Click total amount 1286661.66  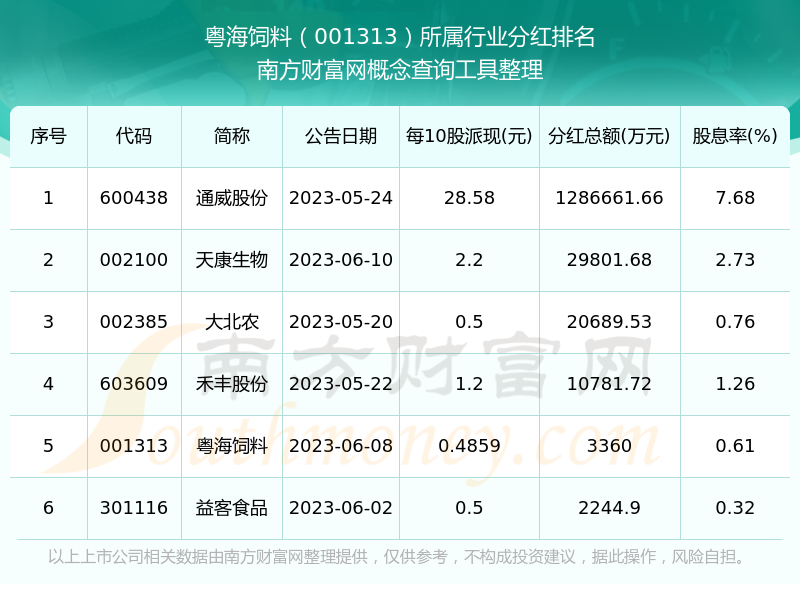[609, 198]
